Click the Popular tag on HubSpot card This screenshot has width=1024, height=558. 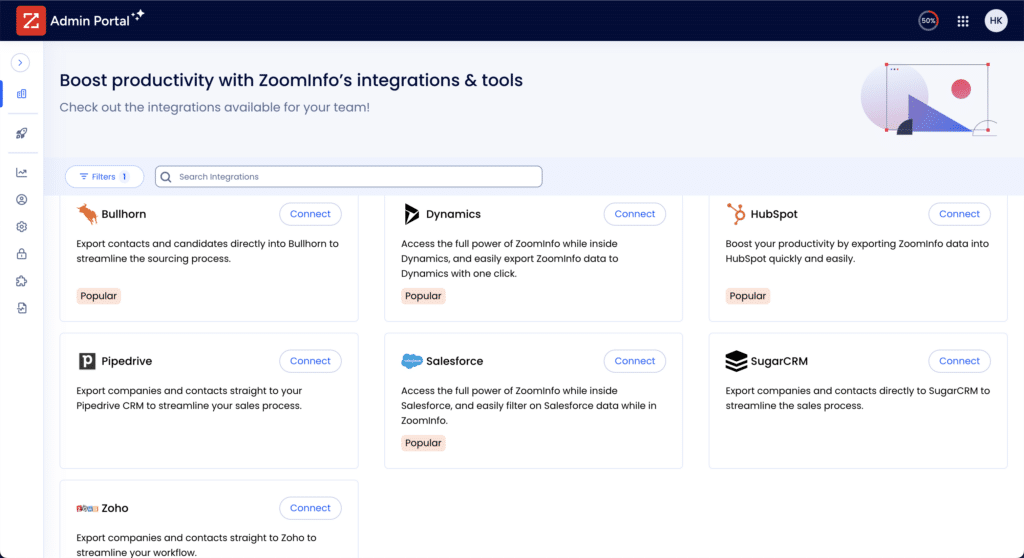pyautogui.click(x=748, y=296)
